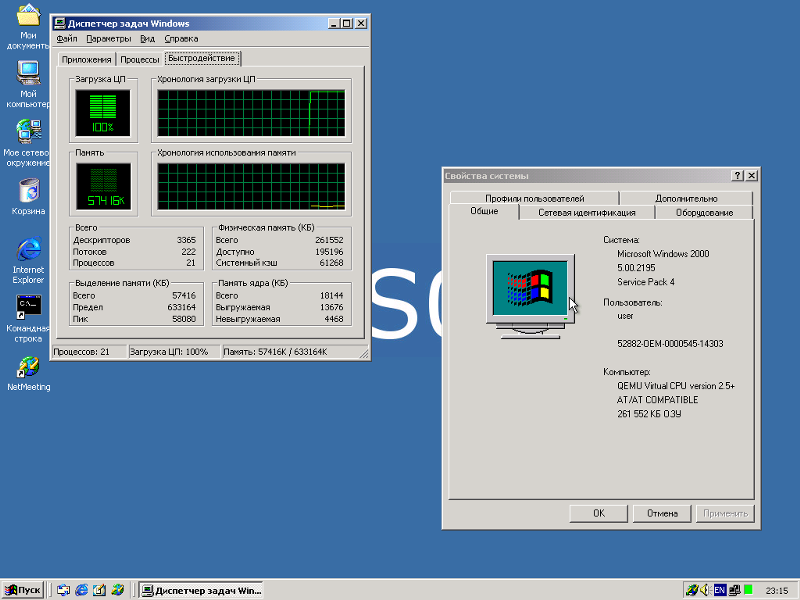This screenshot has height=600, width=800.
Task: Click OK in System Properties dialog
Action: (x=598, y=513)
